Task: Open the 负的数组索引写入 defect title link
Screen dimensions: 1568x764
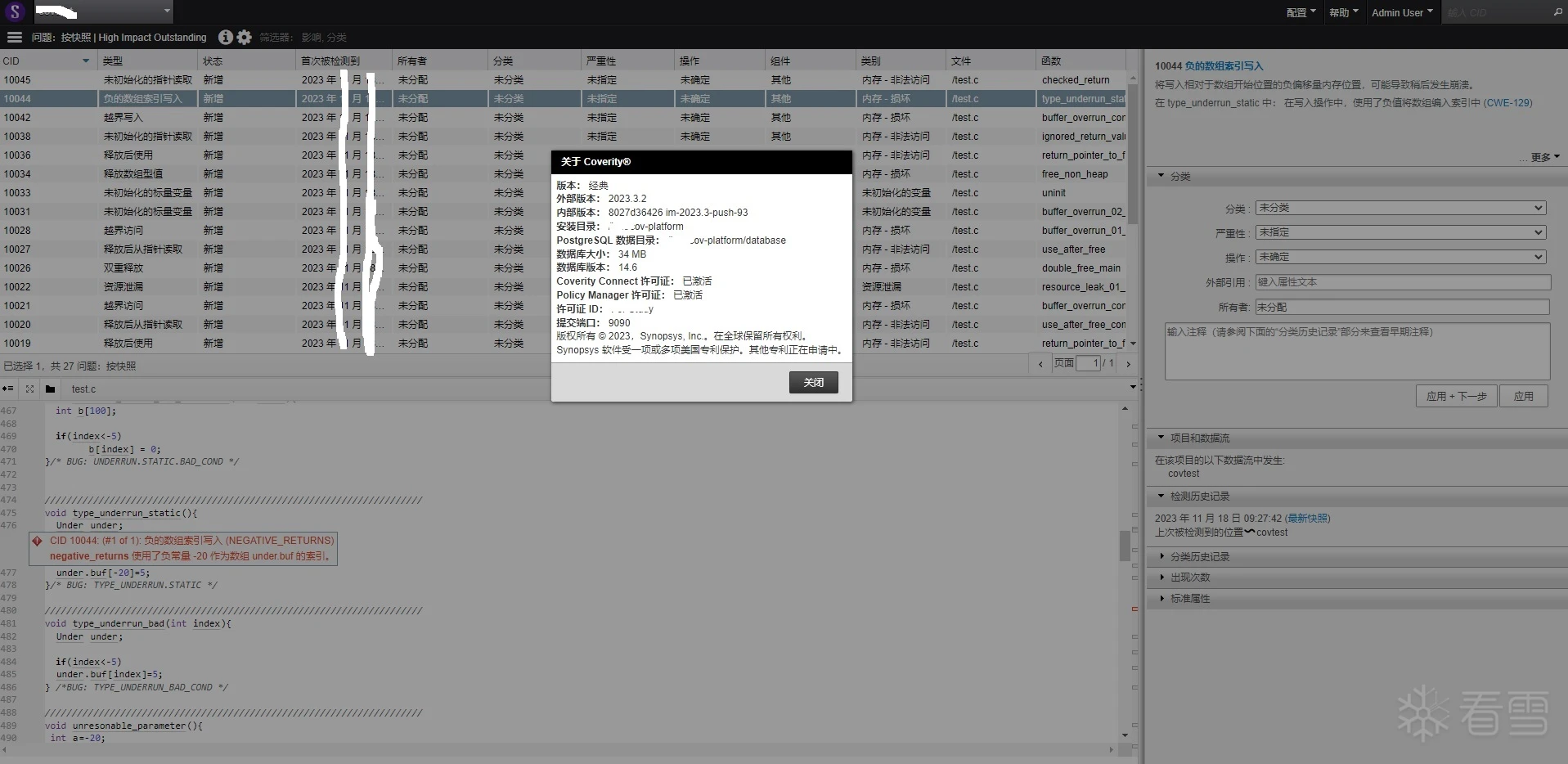Action: coord(1224,66)
